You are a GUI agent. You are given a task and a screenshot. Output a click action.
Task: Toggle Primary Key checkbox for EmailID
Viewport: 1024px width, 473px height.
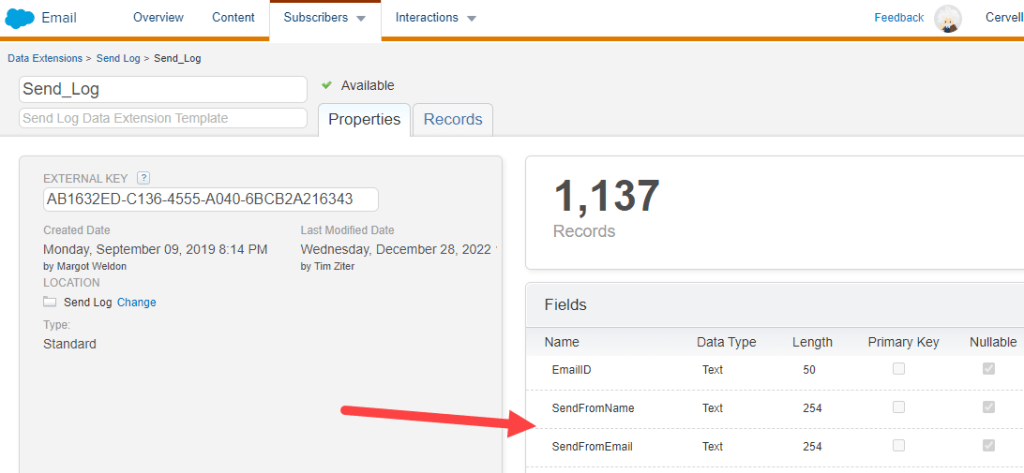(899, 369)
